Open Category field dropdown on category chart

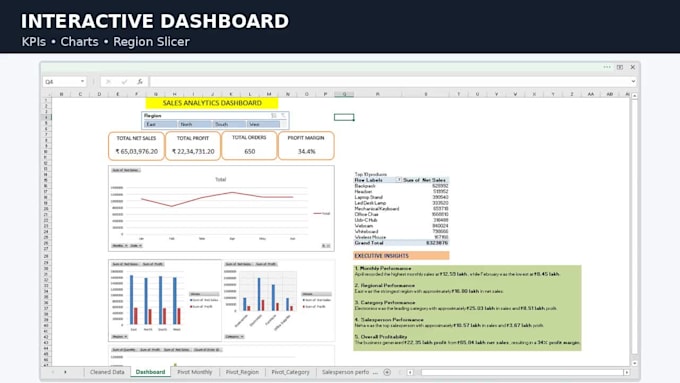click(x=235, y=337)
